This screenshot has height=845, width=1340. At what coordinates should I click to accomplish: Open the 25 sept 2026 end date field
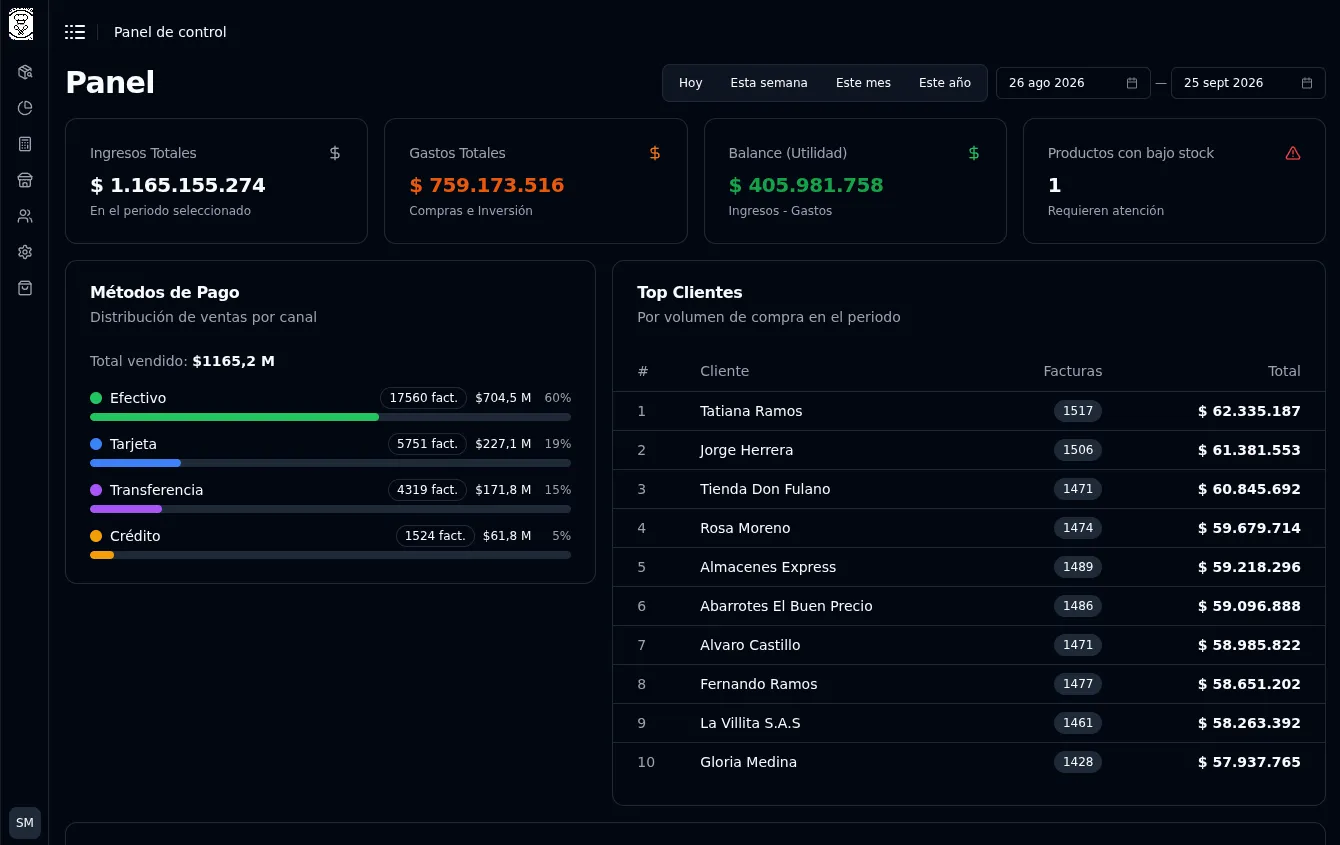tap(1248, 83)
